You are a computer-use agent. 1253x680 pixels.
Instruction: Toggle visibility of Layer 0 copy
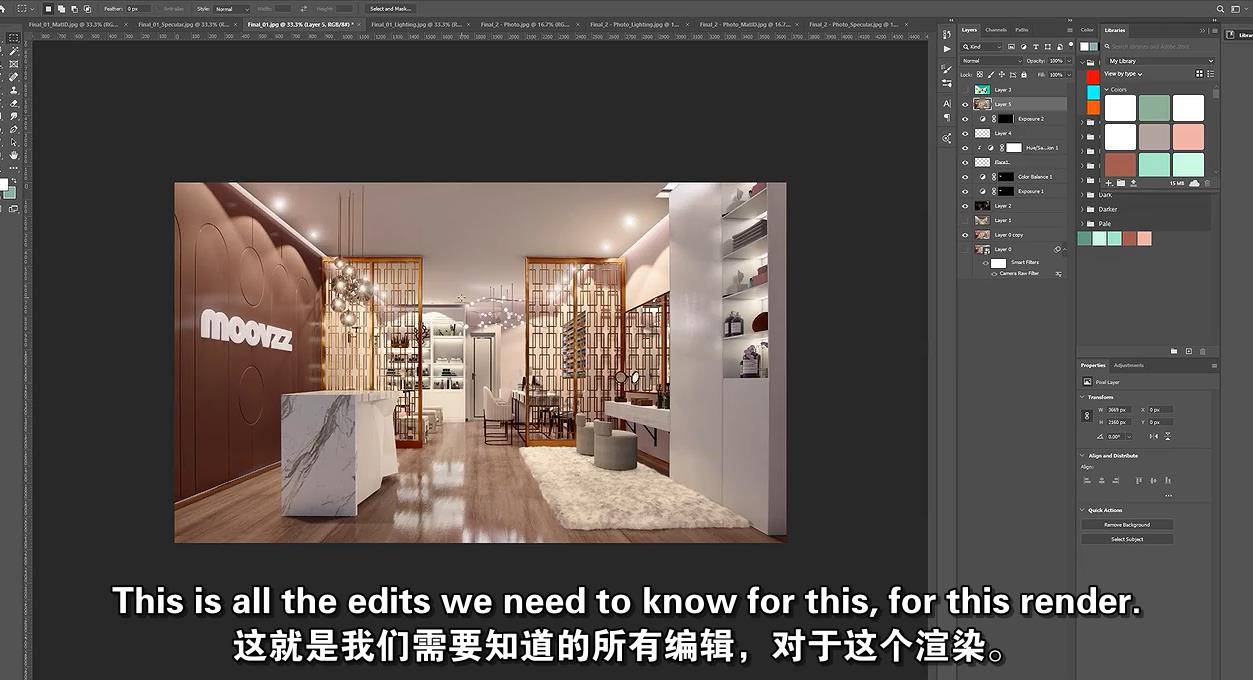tap(965, 235)
